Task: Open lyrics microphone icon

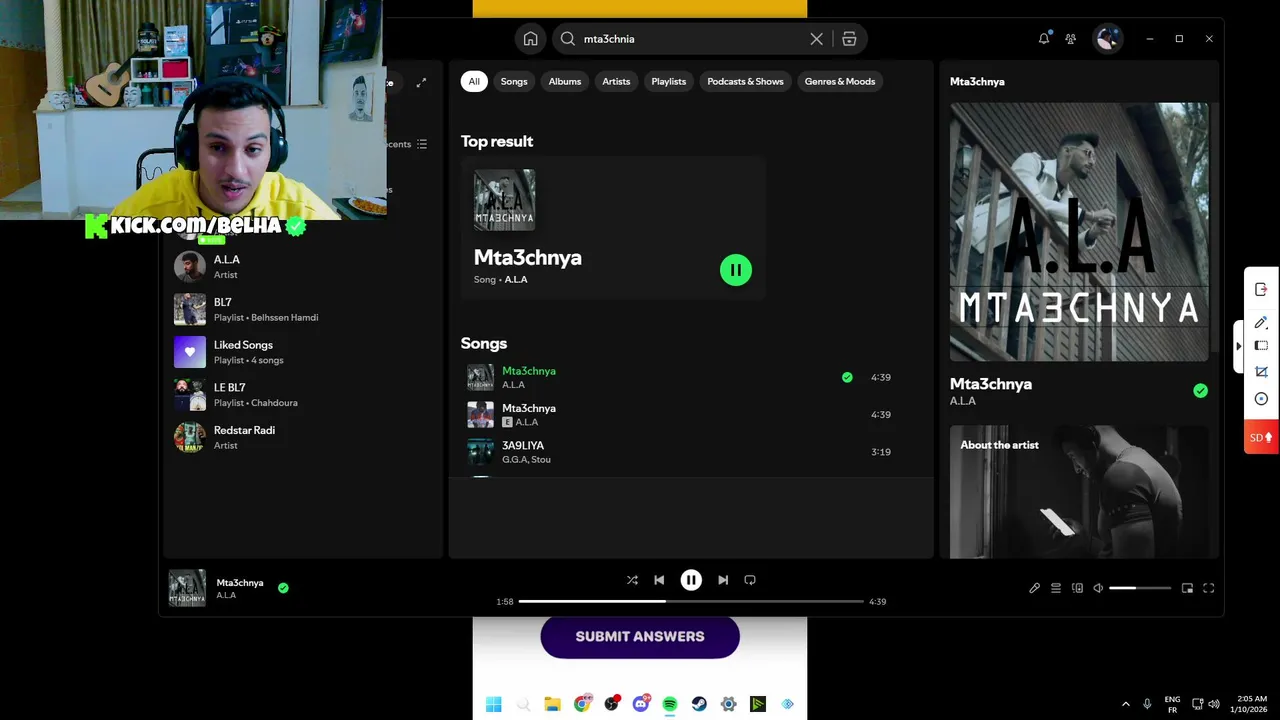Action: (1034, 588)
